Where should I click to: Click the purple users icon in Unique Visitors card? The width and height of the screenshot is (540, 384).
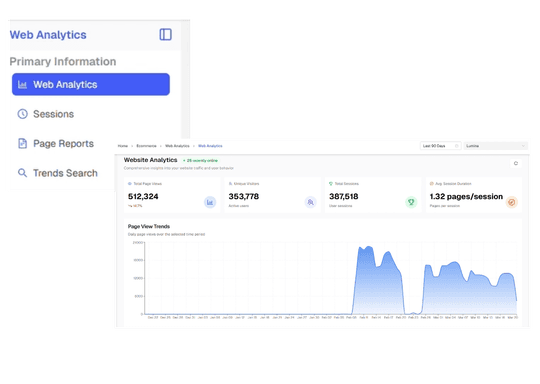[310, 202]
